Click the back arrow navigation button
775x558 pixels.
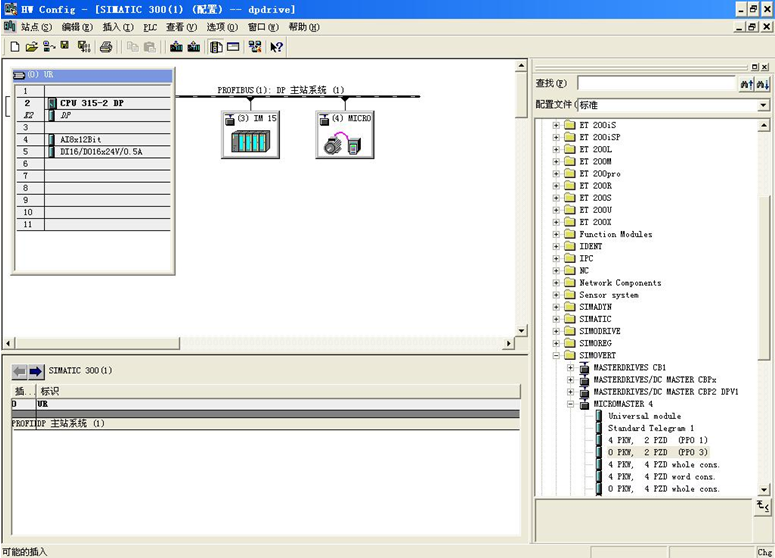click(19, 371)
